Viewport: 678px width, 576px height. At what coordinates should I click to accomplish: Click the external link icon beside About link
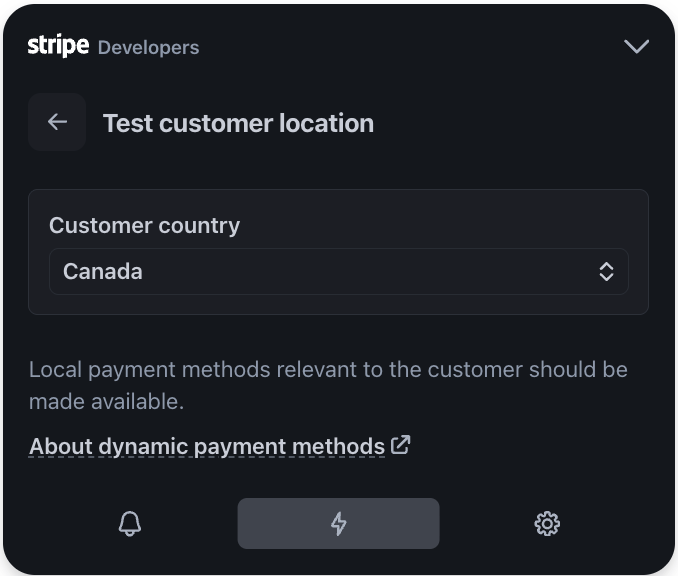pyautogui.click(x=401, y=445)
